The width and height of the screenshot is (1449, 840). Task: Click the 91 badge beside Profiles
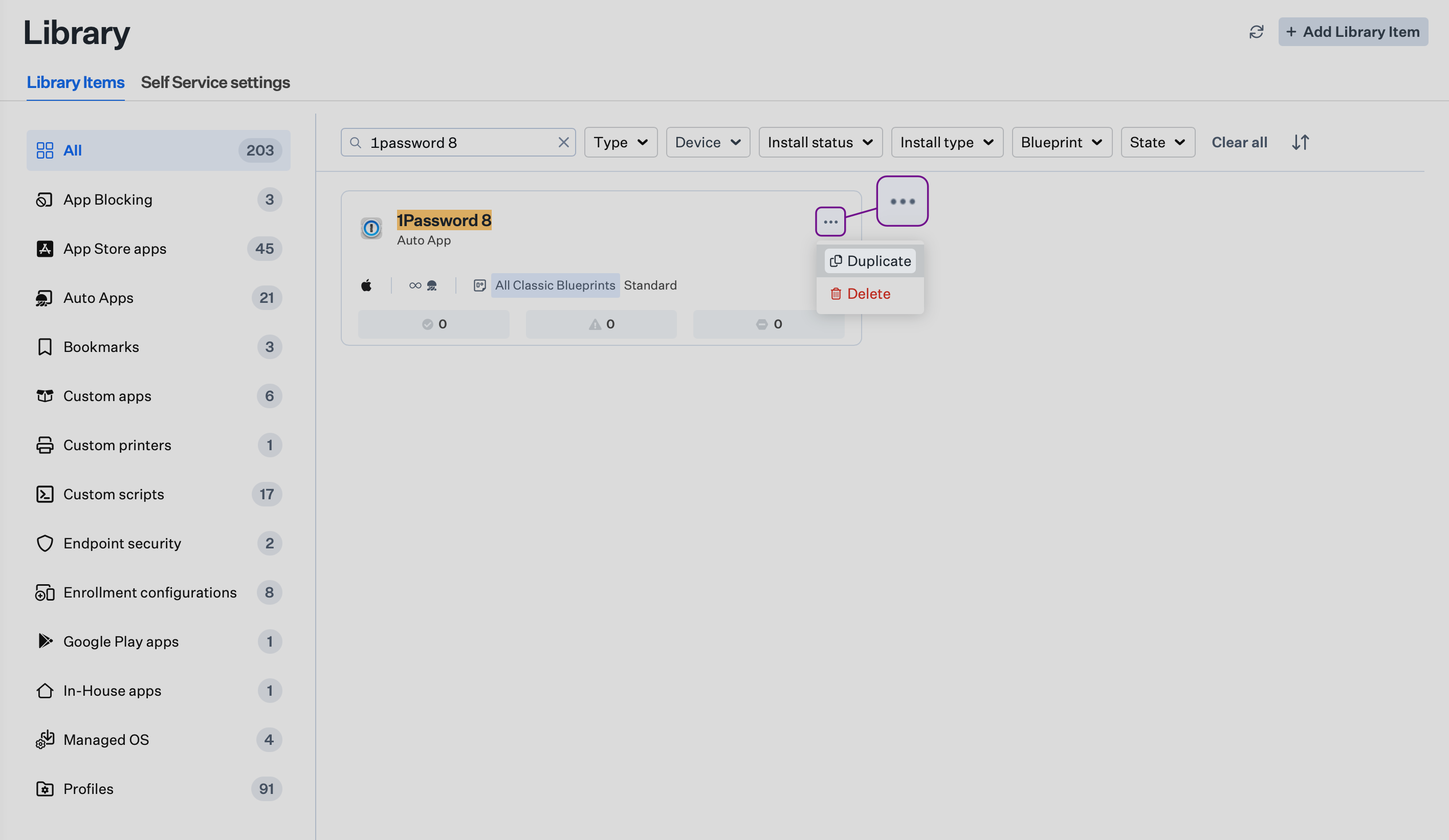pos(266,789)
